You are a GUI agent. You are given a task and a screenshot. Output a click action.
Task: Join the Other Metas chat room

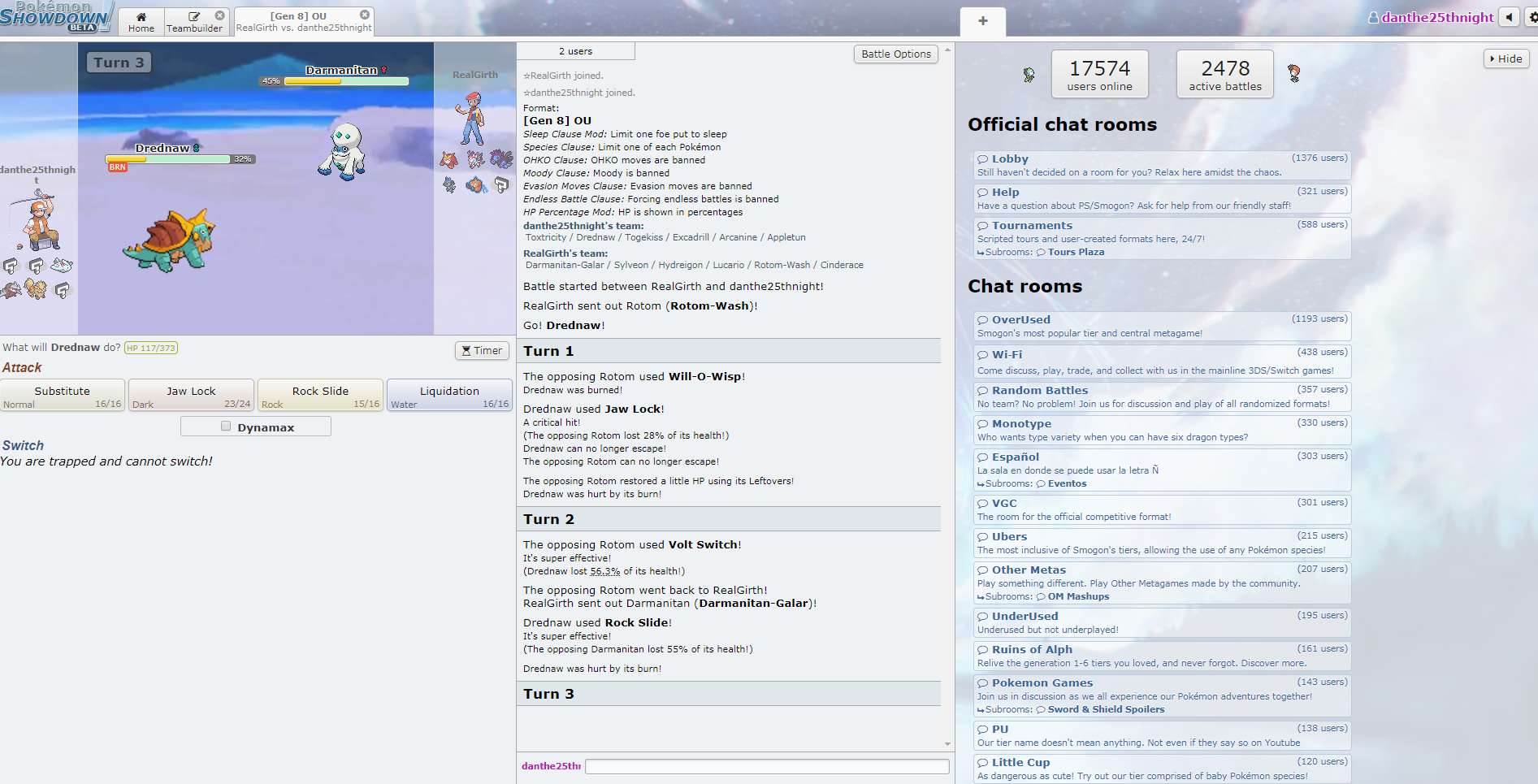pyautogui.click(x=1162, y=583)
